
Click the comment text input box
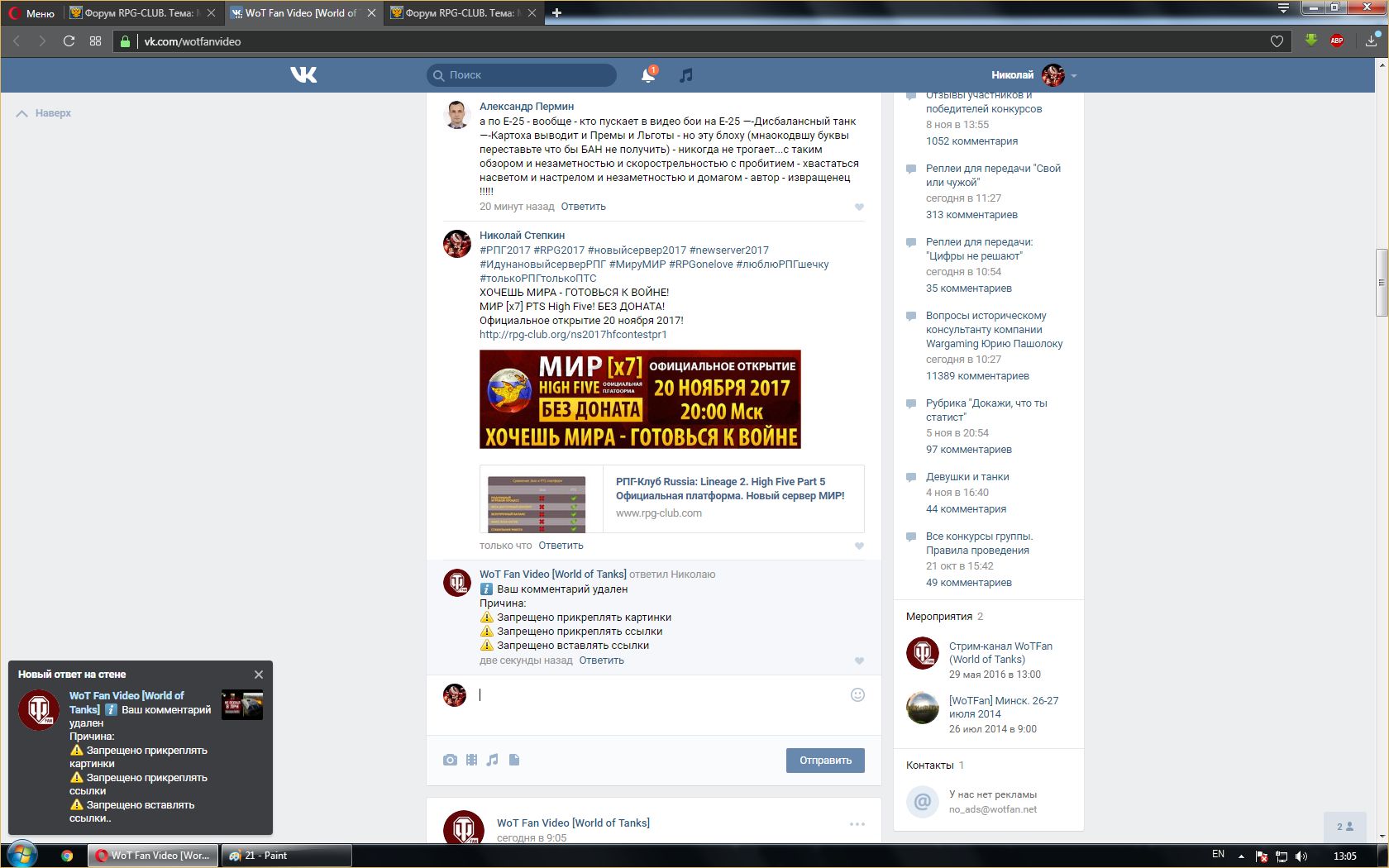(x=661, y=695)
